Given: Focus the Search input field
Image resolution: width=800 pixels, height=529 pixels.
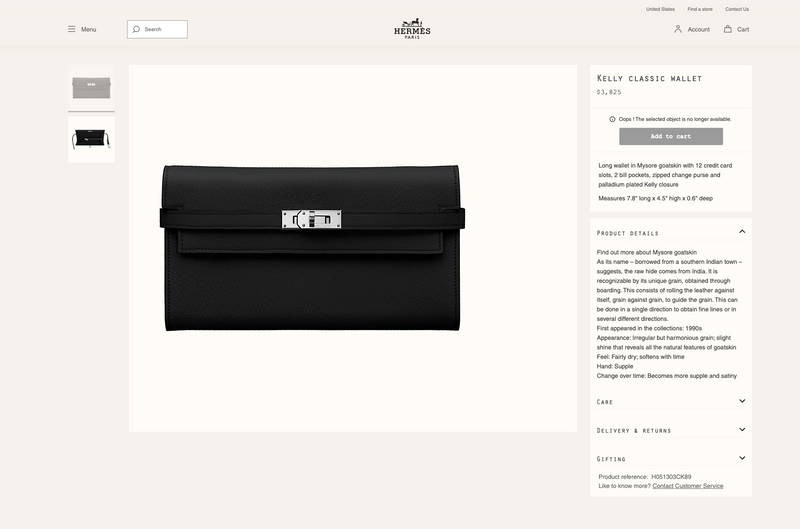Looking at the screenshot, I should 157,29.
